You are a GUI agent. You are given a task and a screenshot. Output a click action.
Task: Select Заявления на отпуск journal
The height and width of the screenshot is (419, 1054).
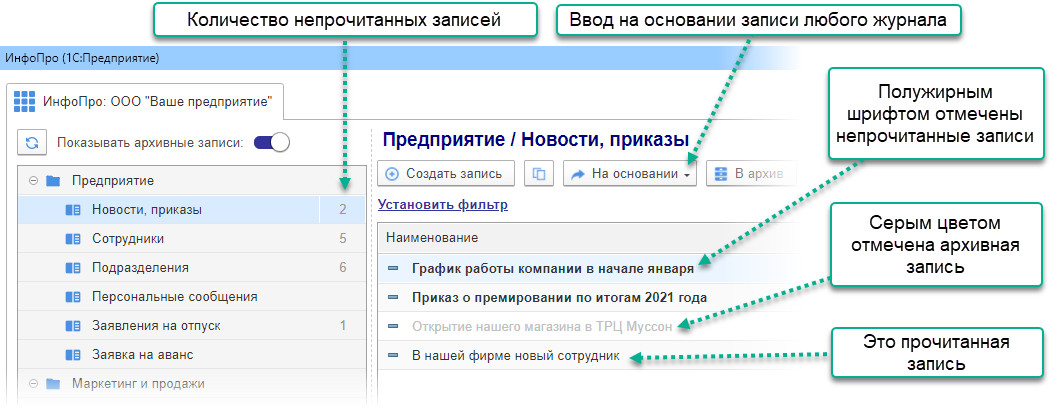click(x=192, y=326)
